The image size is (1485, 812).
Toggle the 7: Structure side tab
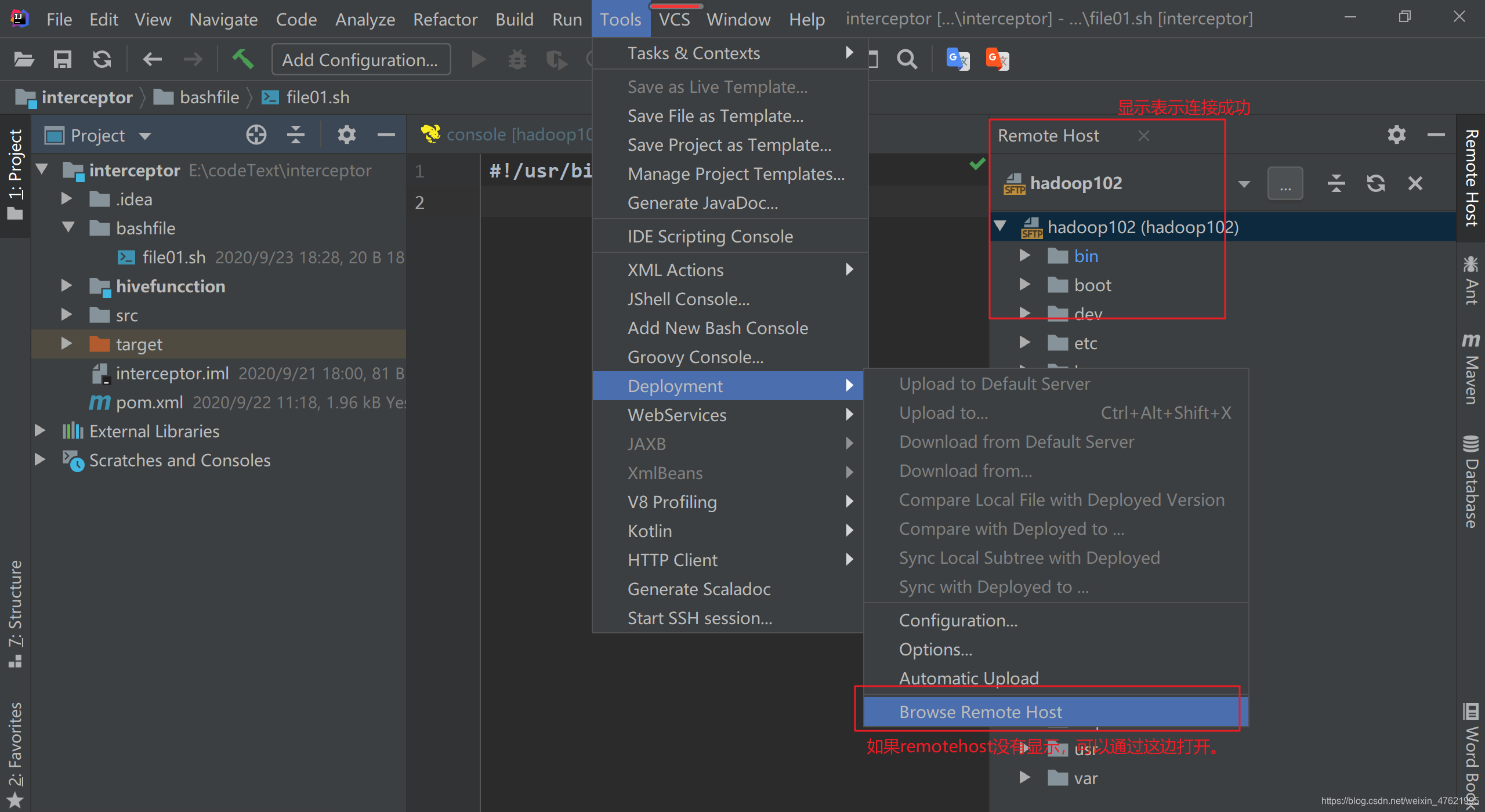[x=15, y=614]
